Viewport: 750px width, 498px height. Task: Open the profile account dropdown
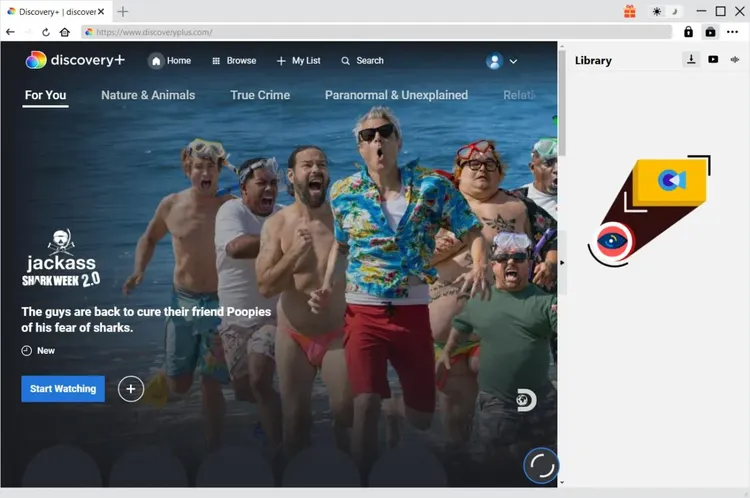point(502,61)
